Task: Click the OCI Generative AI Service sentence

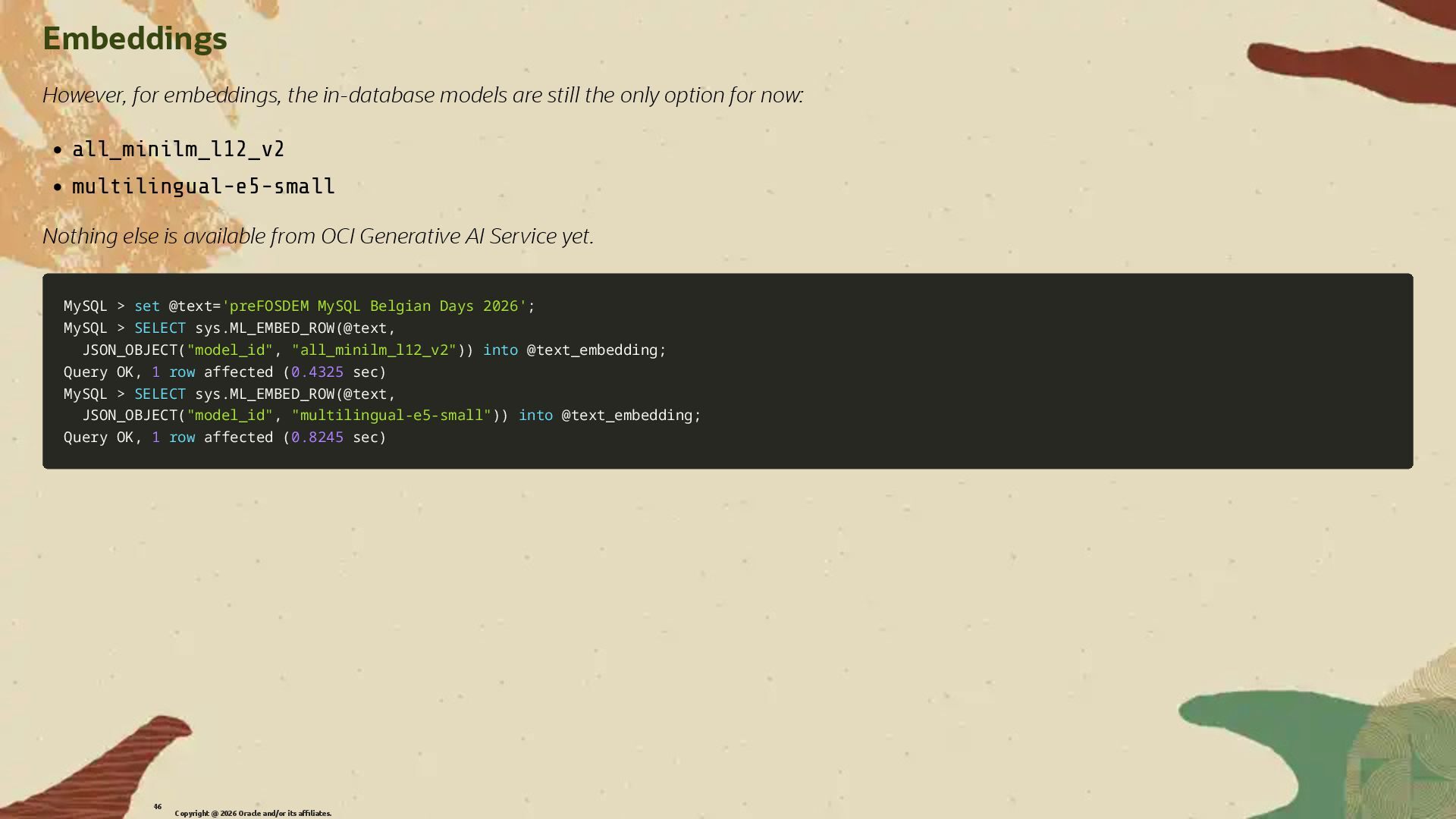Action: (318, 237)
